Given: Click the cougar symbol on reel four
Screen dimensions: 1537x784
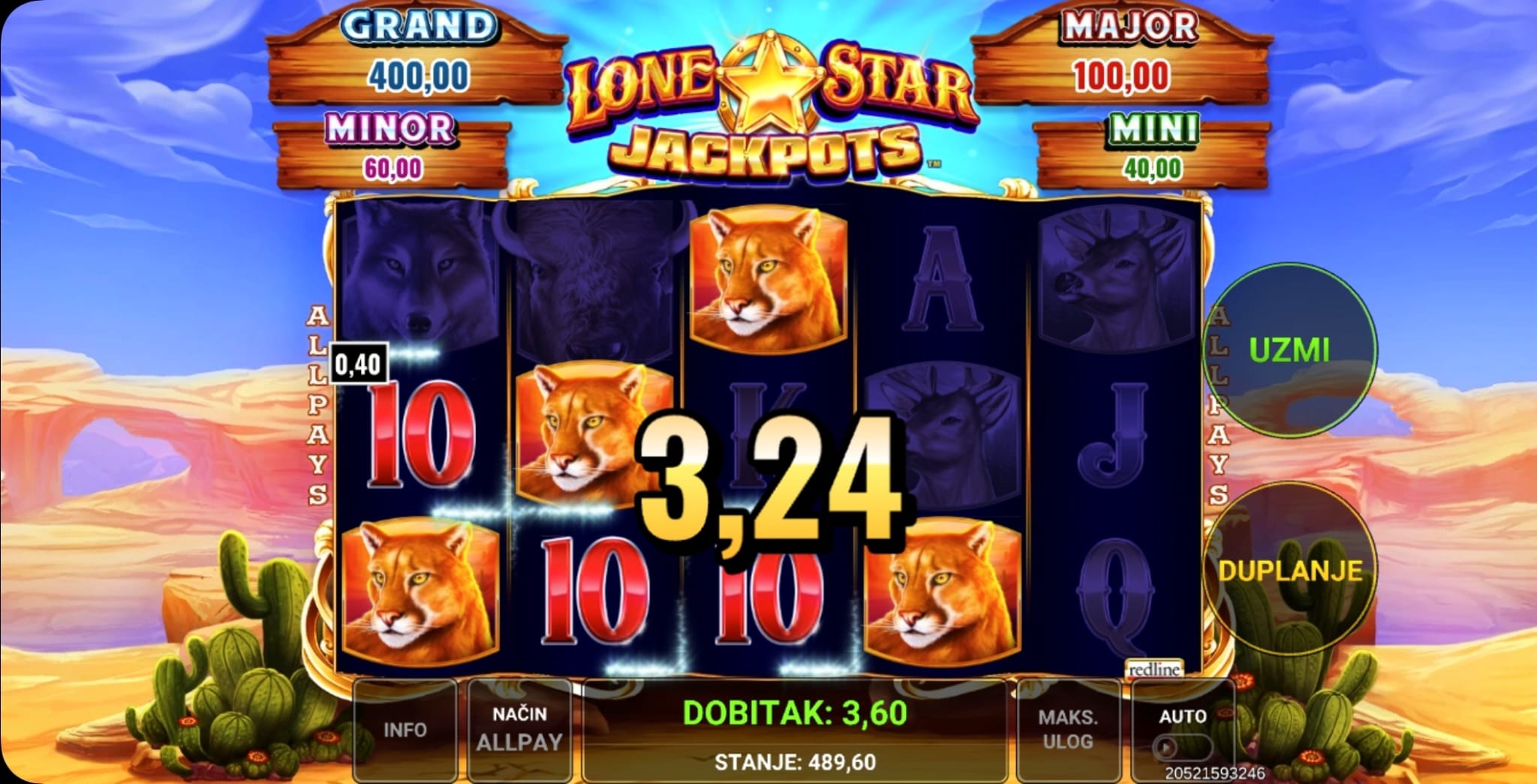Looking at the screenshot, I should click(942, 593).
